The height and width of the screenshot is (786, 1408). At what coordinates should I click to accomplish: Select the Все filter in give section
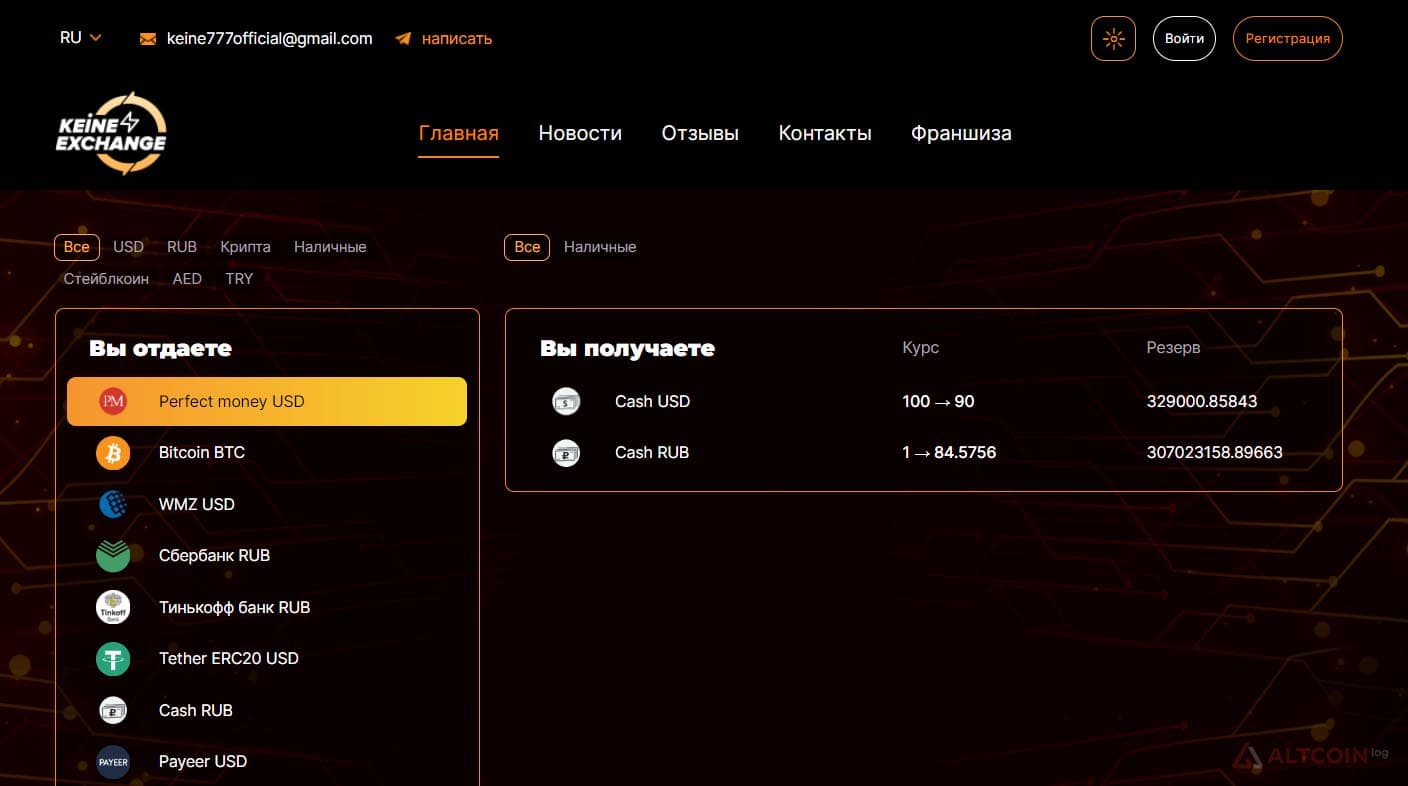tap(77, 247)
